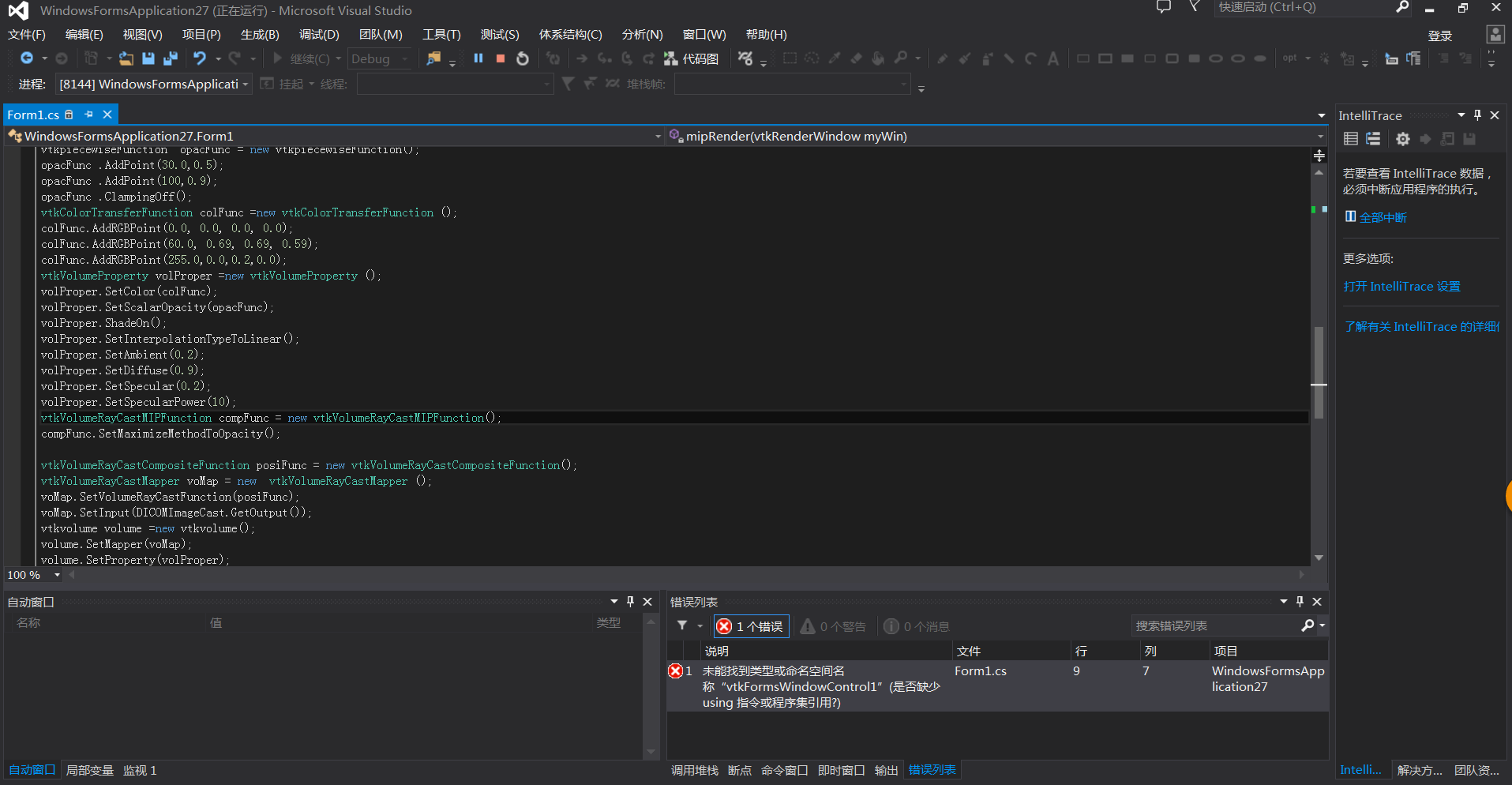Toggle the 0 个消息 messages filter
Screen dimensions: 1512x785
(x=917, y=626)
